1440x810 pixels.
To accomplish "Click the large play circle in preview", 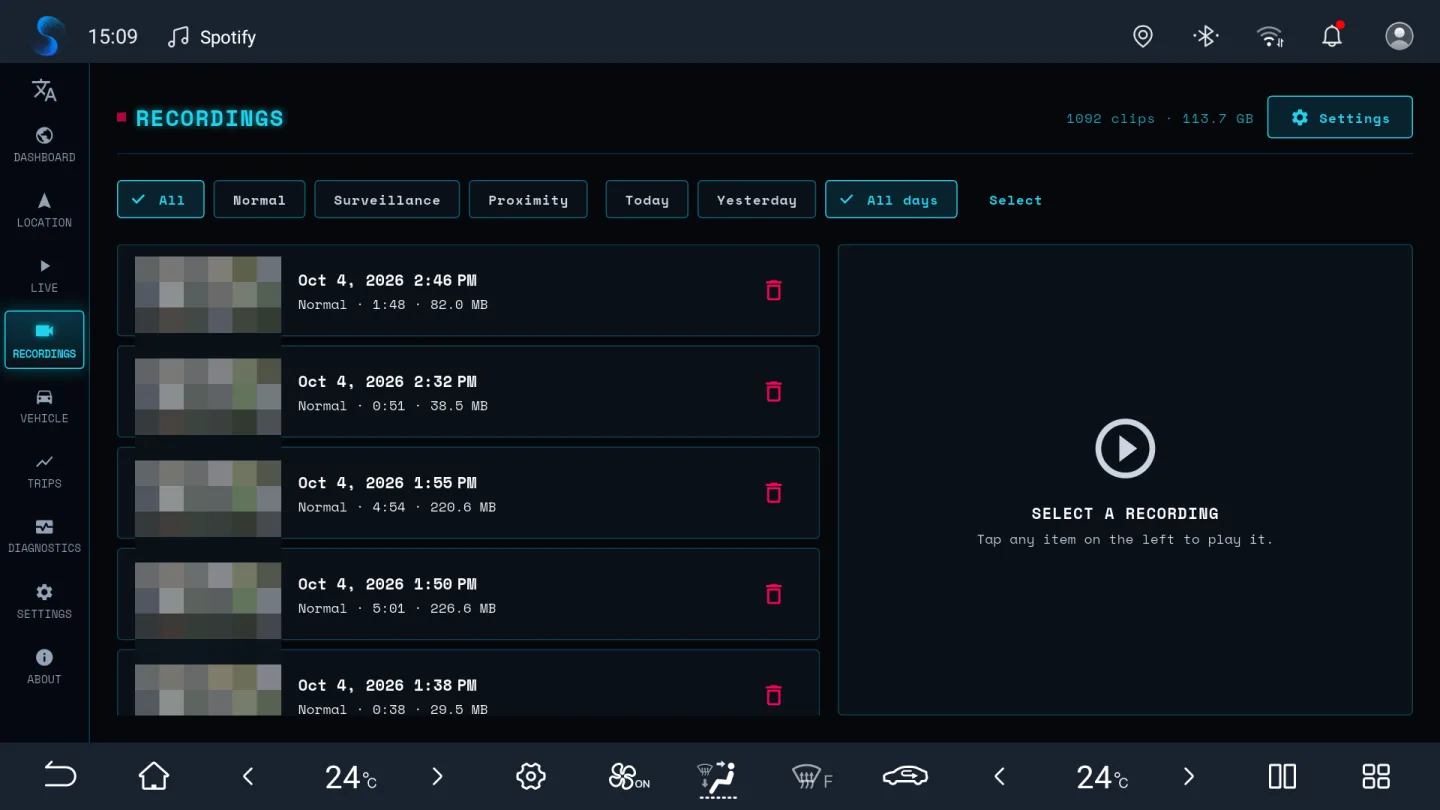I will [x=1125, y=448].
